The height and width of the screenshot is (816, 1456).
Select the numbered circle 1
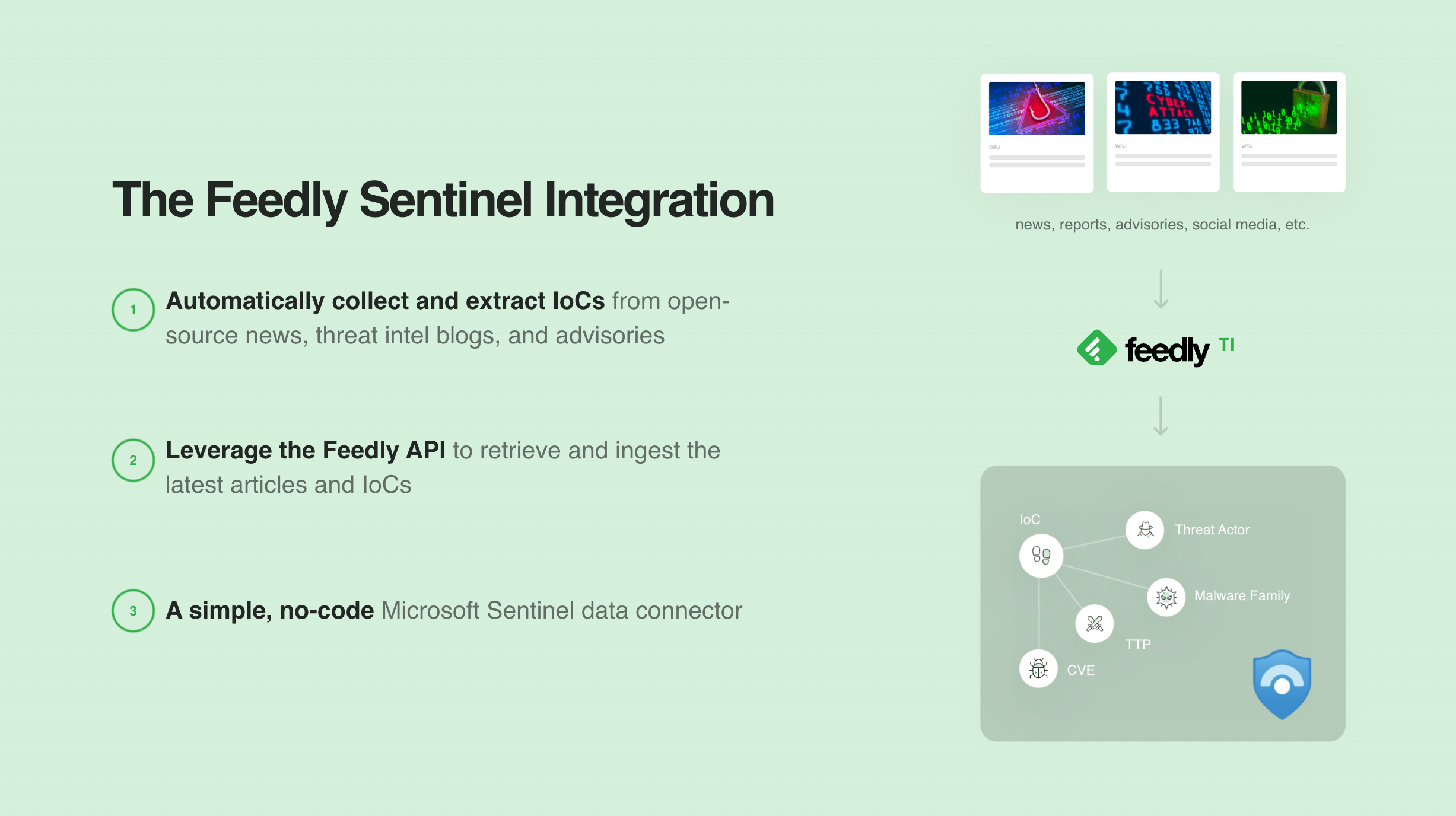(133, 310)
